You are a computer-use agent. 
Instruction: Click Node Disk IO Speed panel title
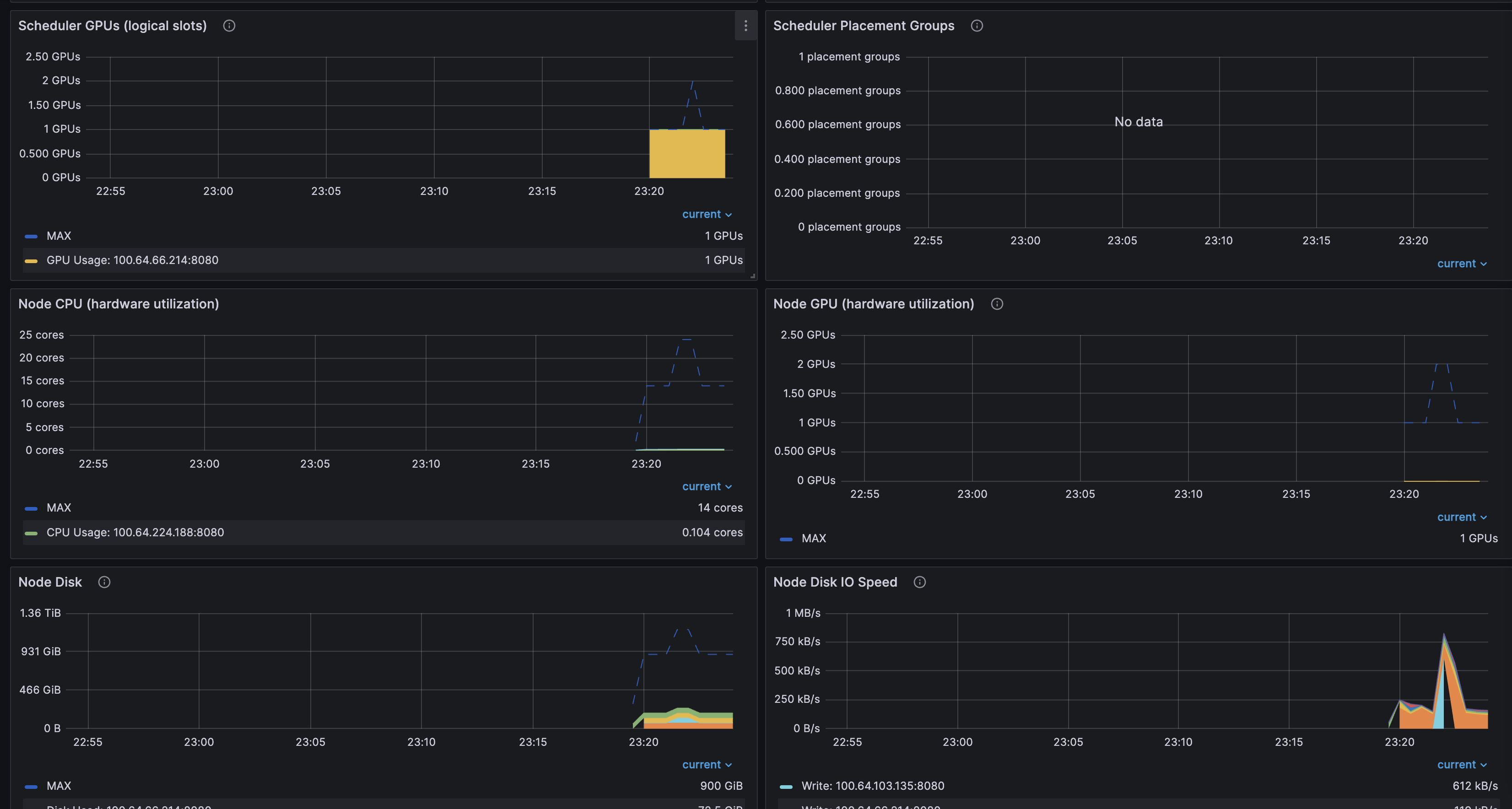pos(835,582)
